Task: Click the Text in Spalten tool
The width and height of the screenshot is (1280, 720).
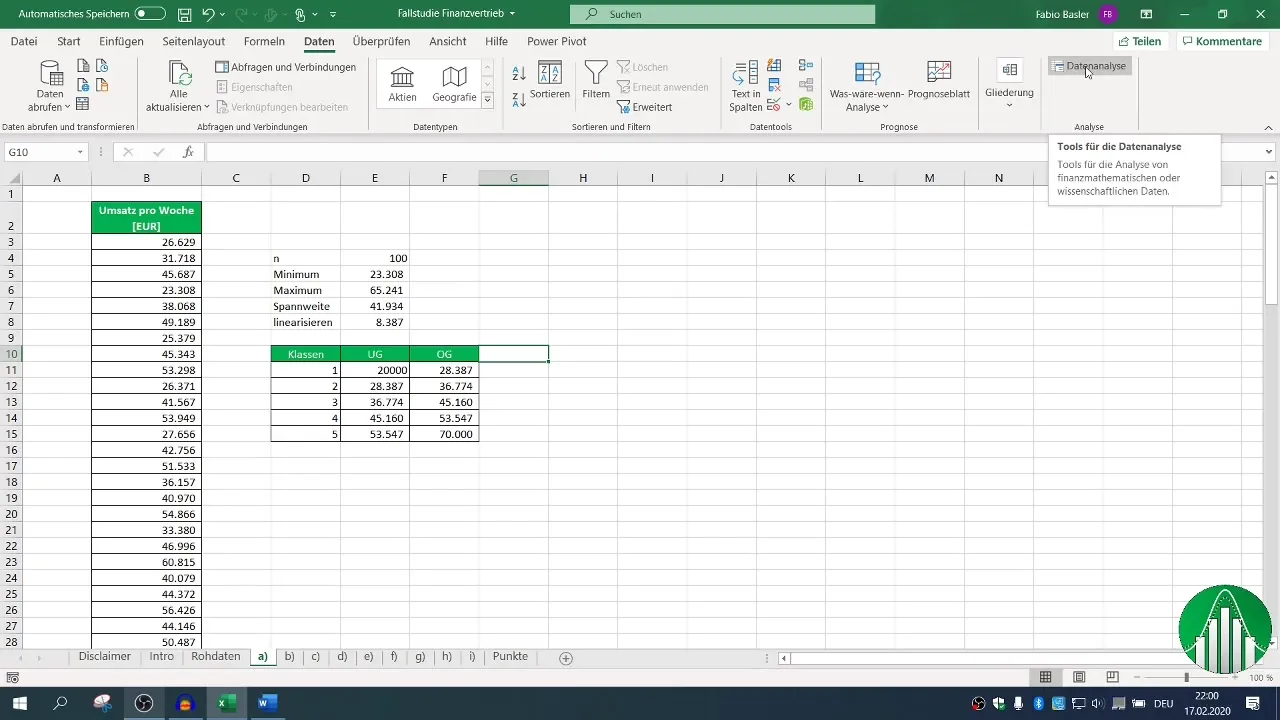Action: 746,86
